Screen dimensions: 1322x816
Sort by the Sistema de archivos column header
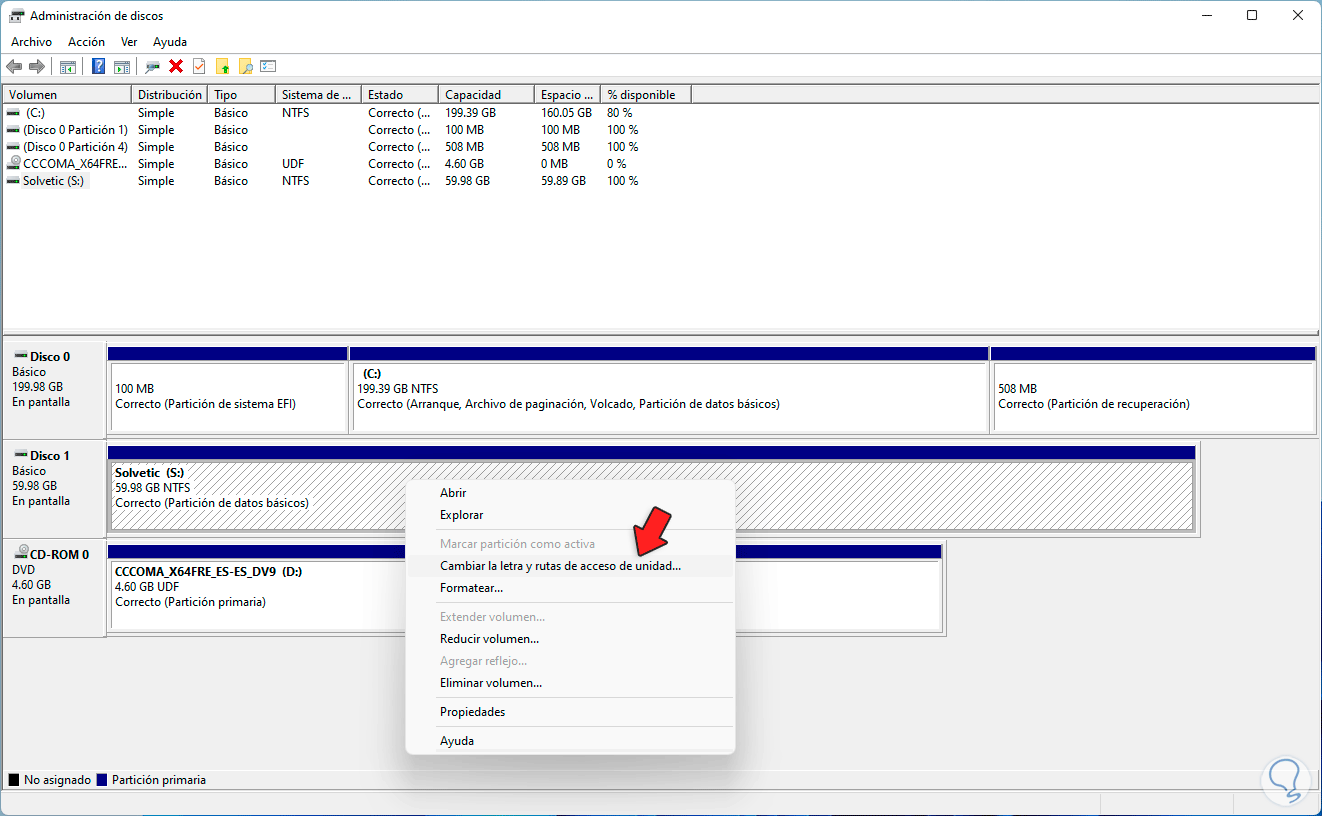pyautogui.click(x=318, y=95)
